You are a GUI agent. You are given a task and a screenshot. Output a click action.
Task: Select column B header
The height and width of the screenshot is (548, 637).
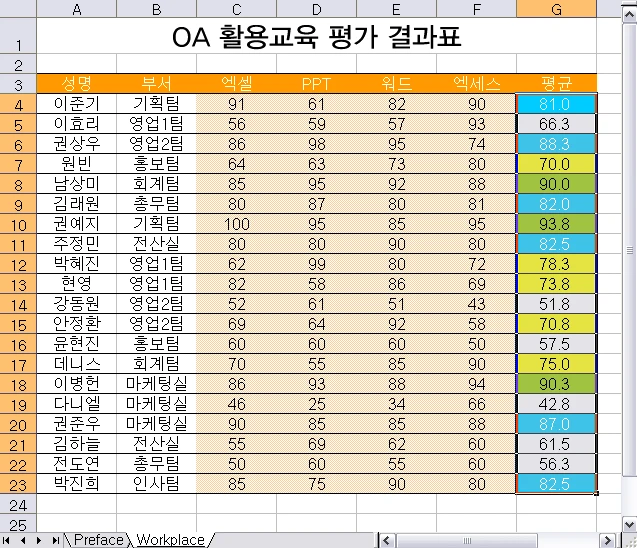pos(156,9)
